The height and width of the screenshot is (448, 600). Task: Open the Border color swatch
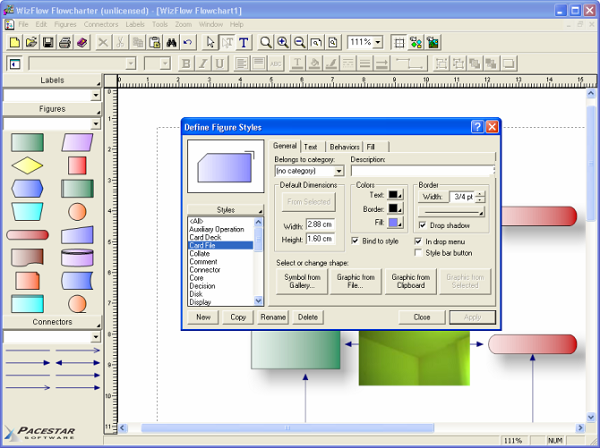pos(395,209)
